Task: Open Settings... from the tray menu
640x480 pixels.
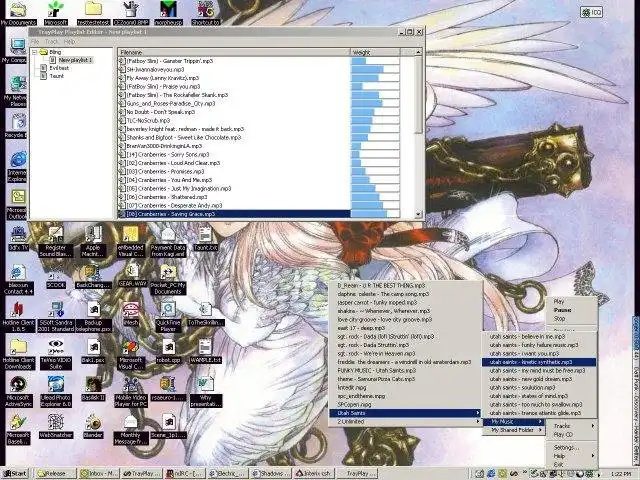Action: (x=572, y=447)
